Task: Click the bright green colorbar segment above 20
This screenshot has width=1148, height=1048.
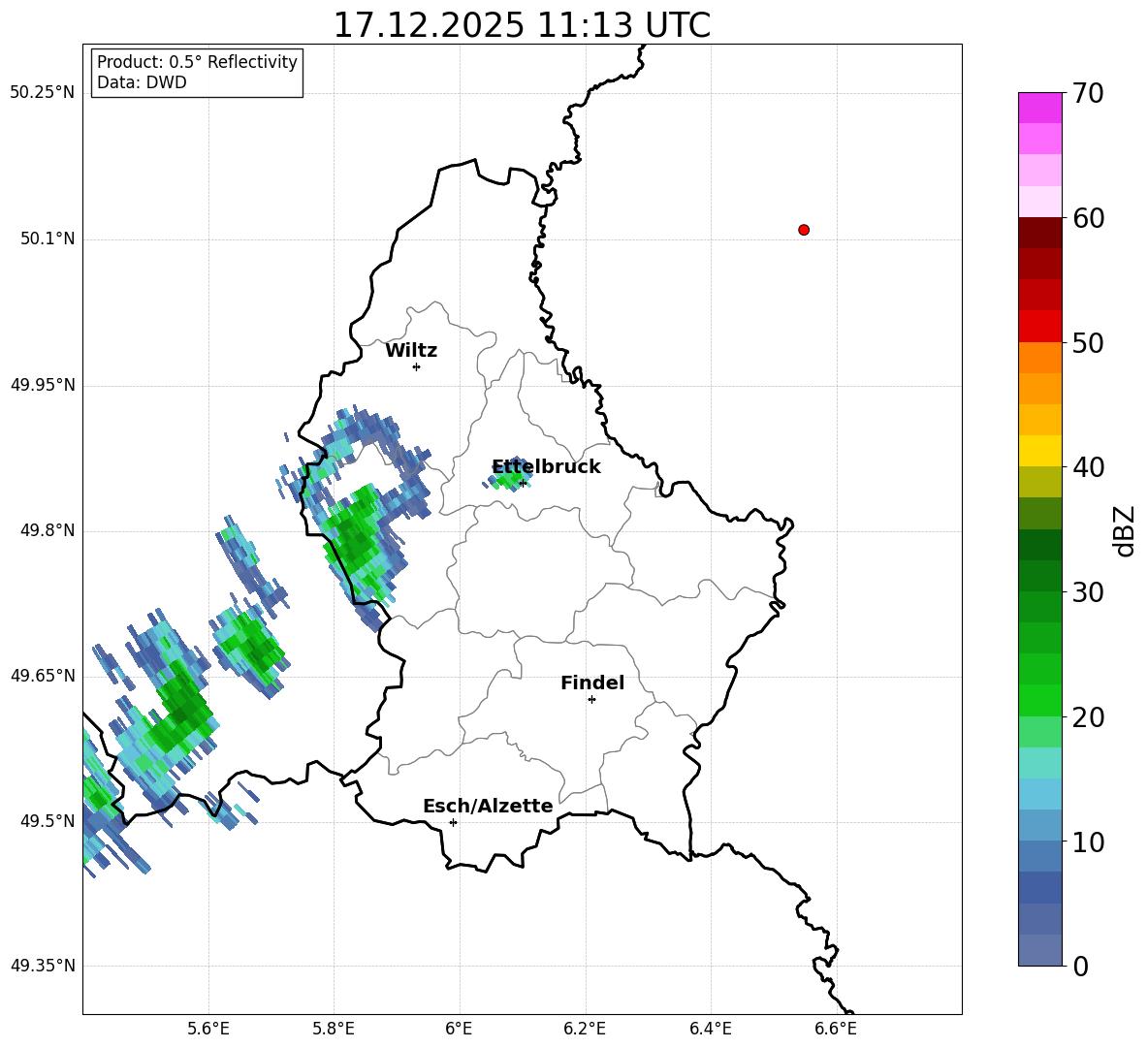Action: pyautogui.click(x=1039, y=700)
